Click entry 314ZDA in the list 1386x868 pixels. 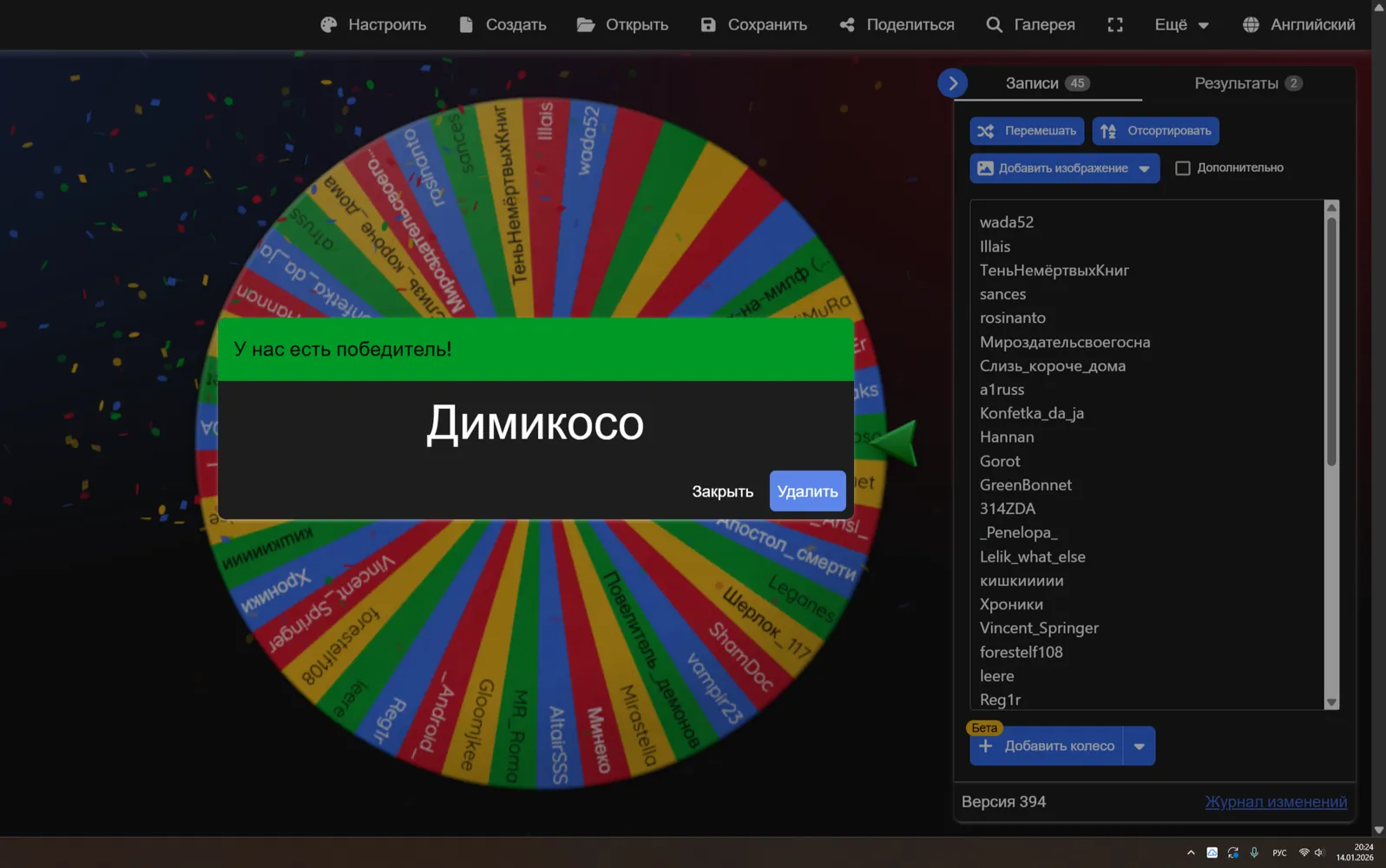tap(1008, 509)
